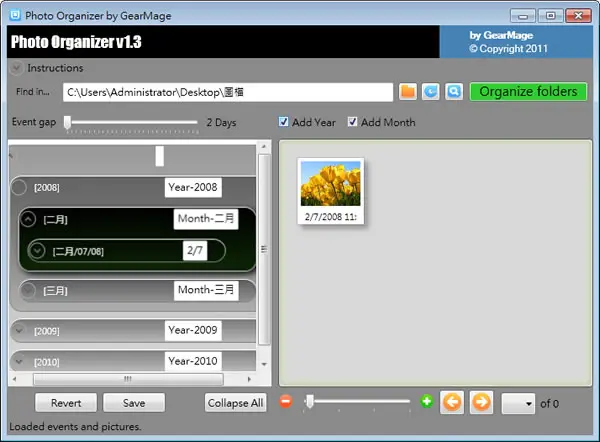600x442 pixels.
Task: Click the blue refresh icon
Action: click(x=430, y=92)
